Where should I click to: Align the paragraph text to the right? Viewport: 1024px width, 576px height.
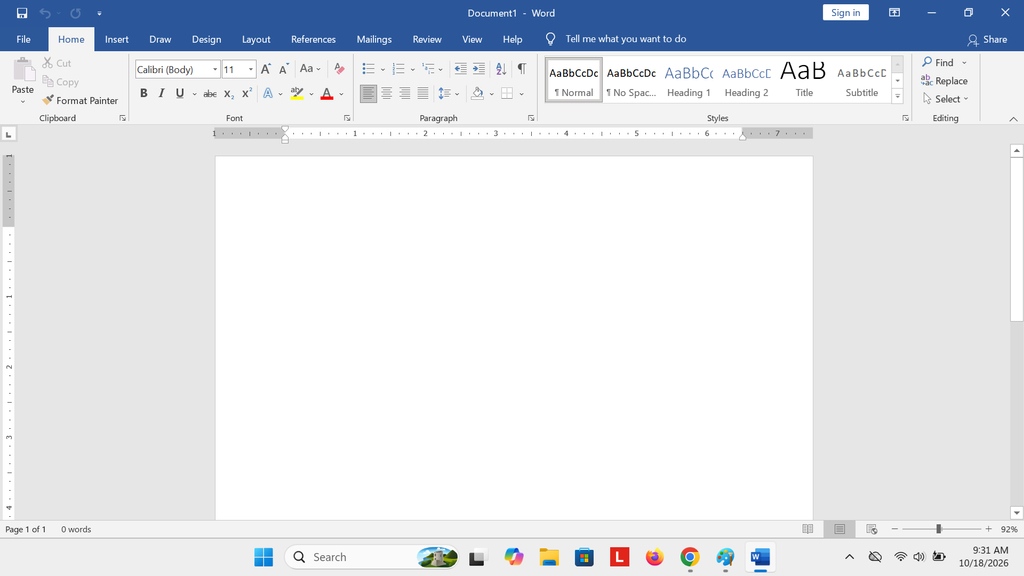405,93
